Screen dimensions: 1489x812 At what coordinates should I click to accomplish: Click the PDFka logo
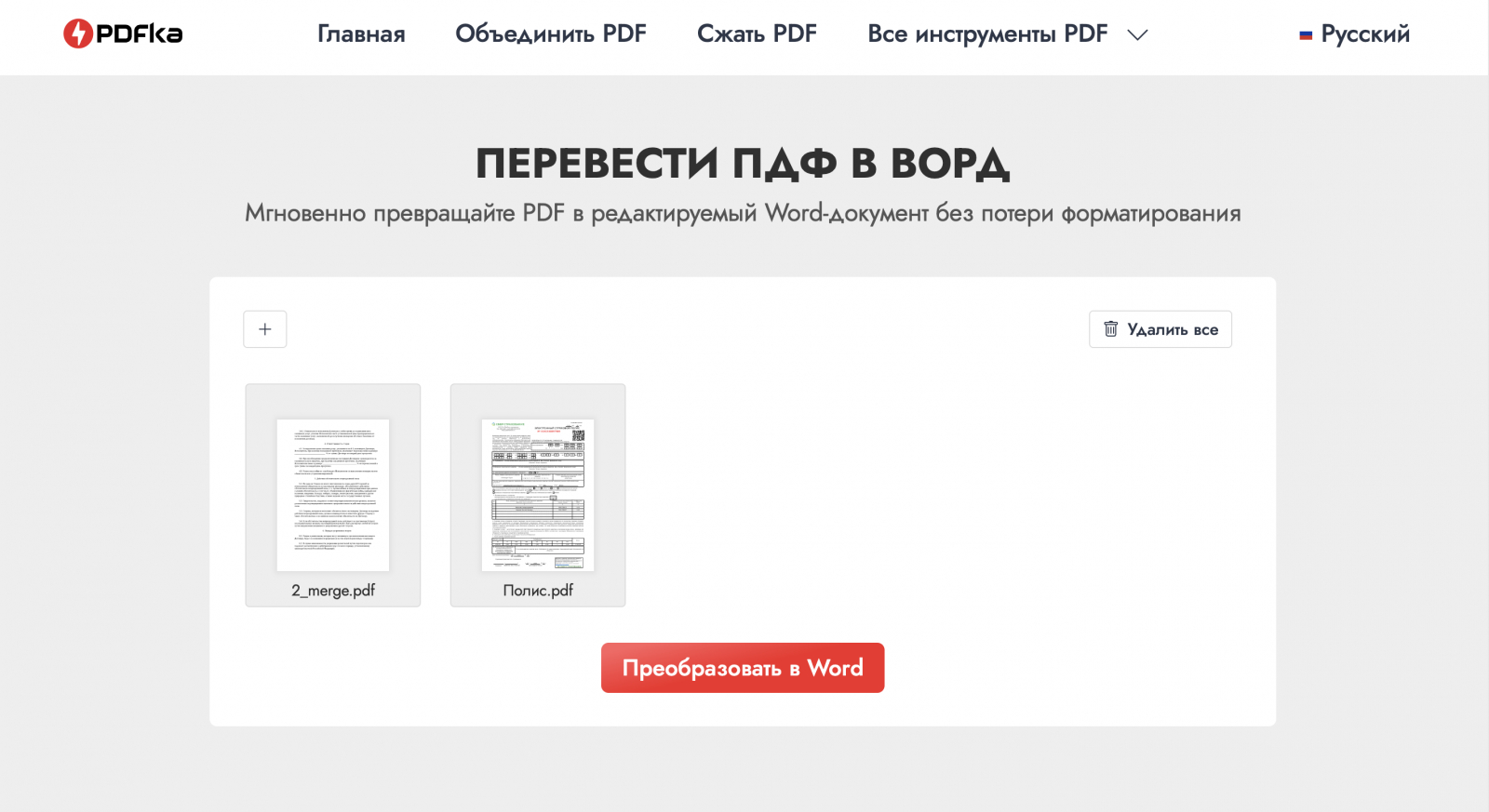pyautogui.click(x=123, y=33)
